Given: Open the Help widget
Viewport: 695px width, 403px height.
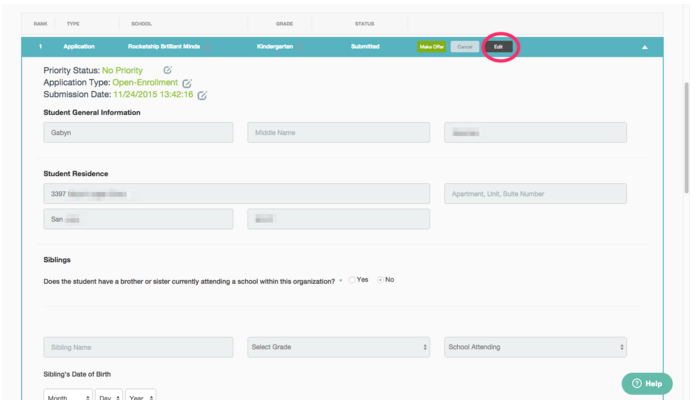Looking at the screenshot, I should point(647,383).
